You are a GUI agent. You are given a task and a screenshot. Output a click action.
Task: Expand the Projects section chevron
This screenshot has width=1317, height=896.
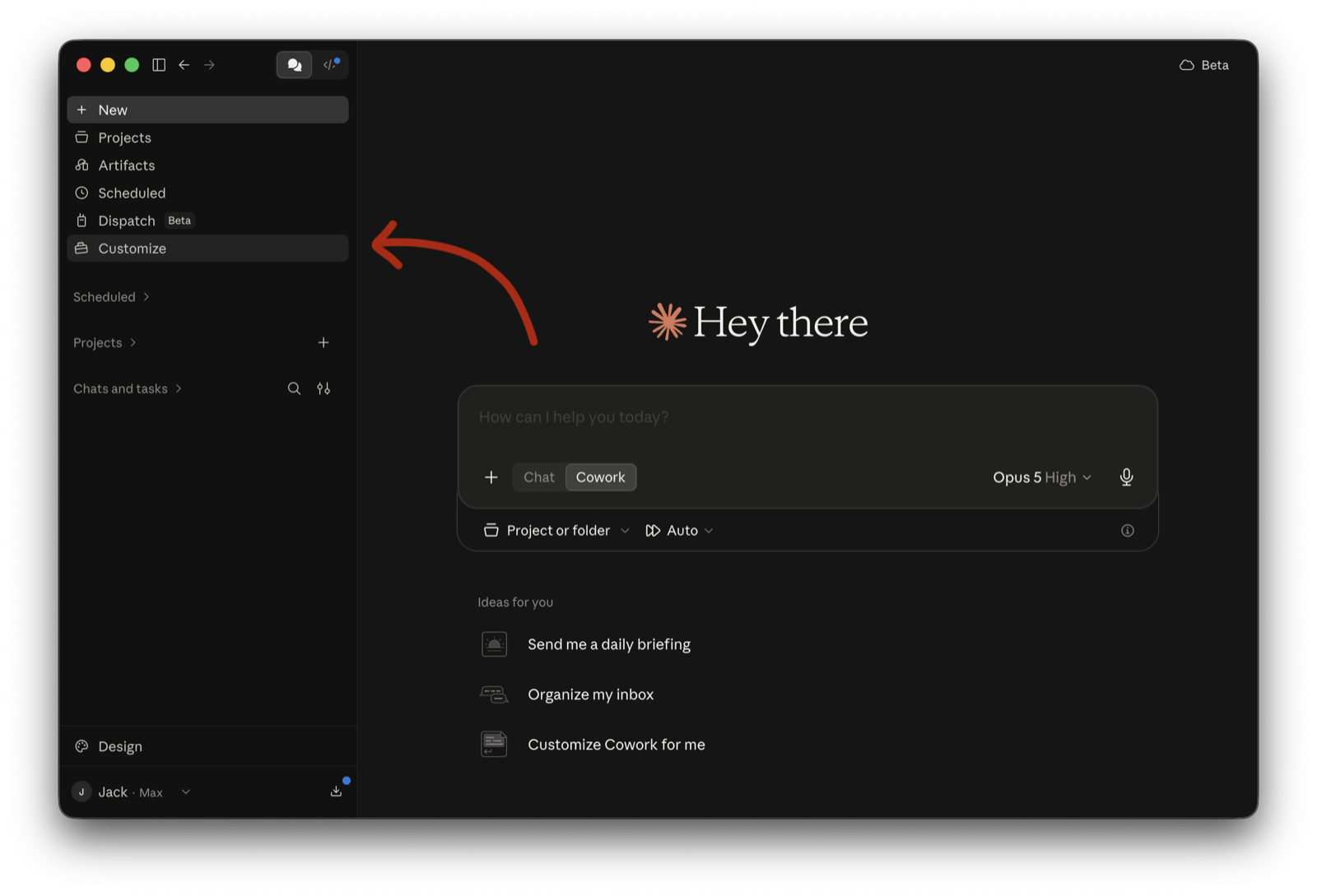click(133, 343)
